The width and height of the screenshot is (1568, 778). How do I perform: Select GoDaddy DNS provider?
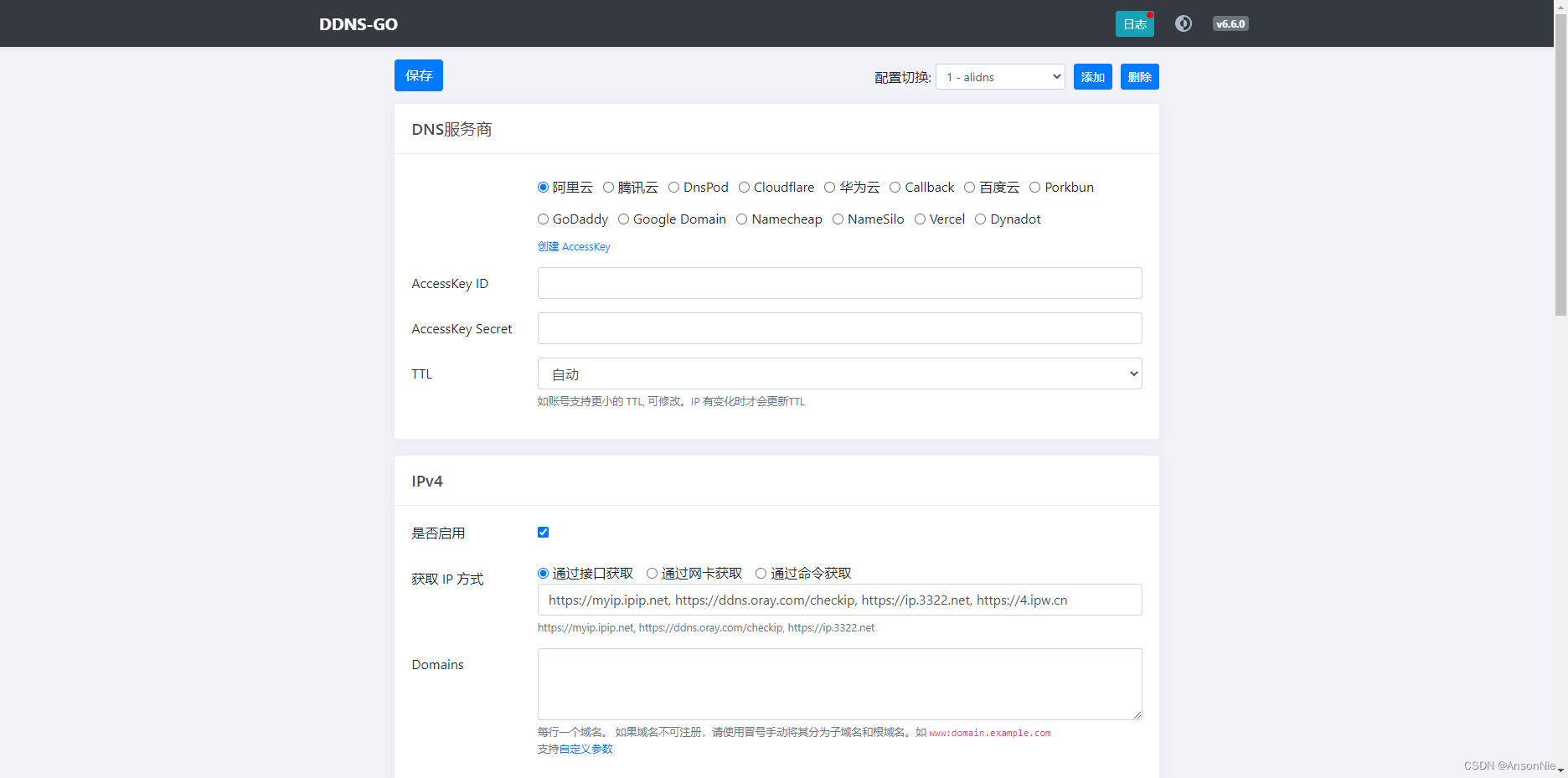coord(543,219)
